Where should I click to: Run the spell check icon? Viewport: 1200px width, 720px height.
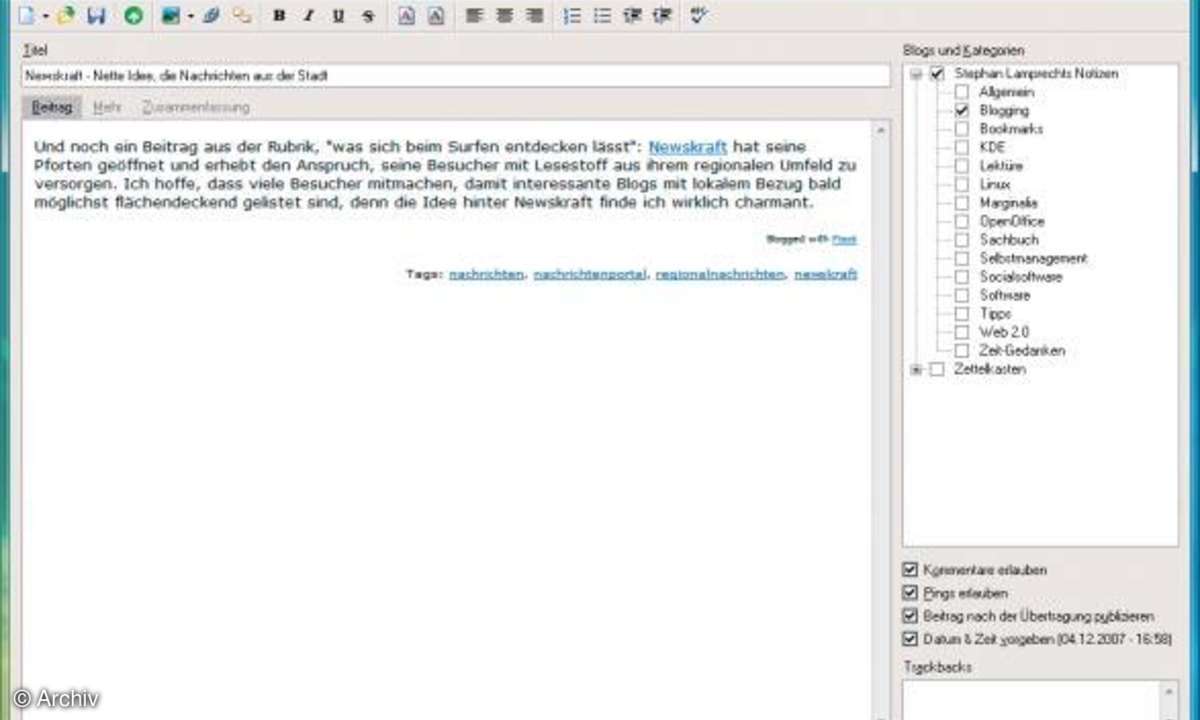[x=699, y=16]
